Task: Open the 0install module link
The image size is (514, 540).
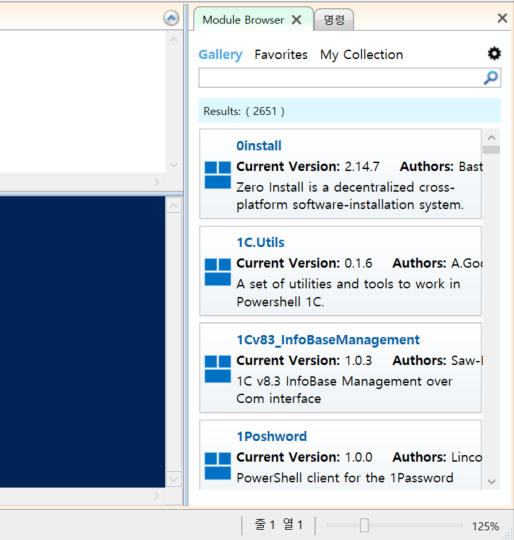Action: tap(259, 146)
